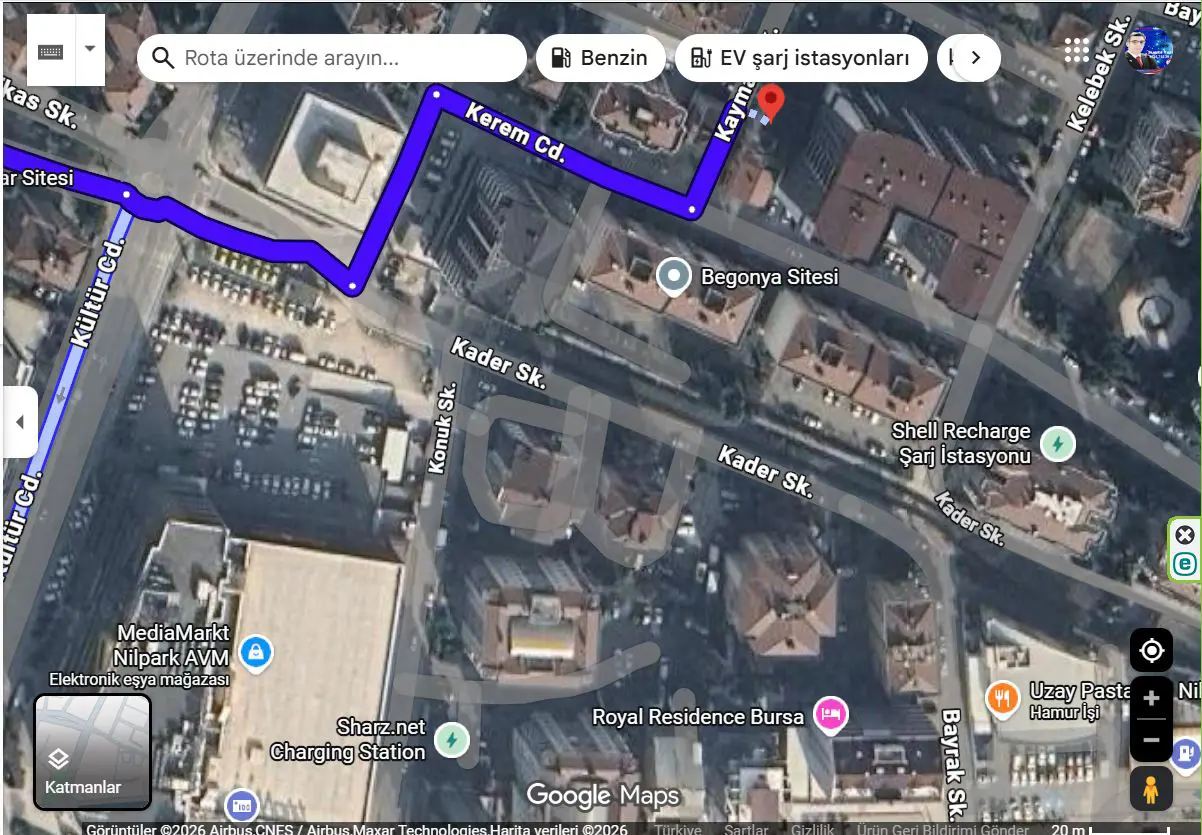The height and width of the screenshot is (835, 1202).
Task: Click the magnifier search icon
Action: click(x=163, y=58)
